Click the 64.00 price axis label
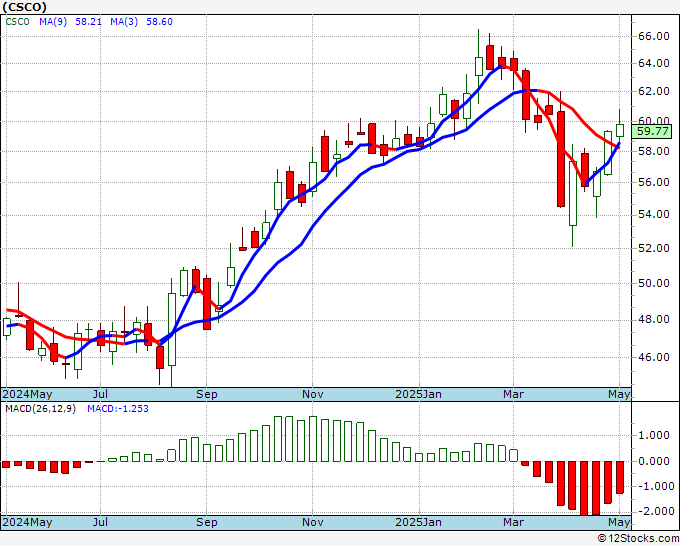Screen dimensions: 680x546 654,63
